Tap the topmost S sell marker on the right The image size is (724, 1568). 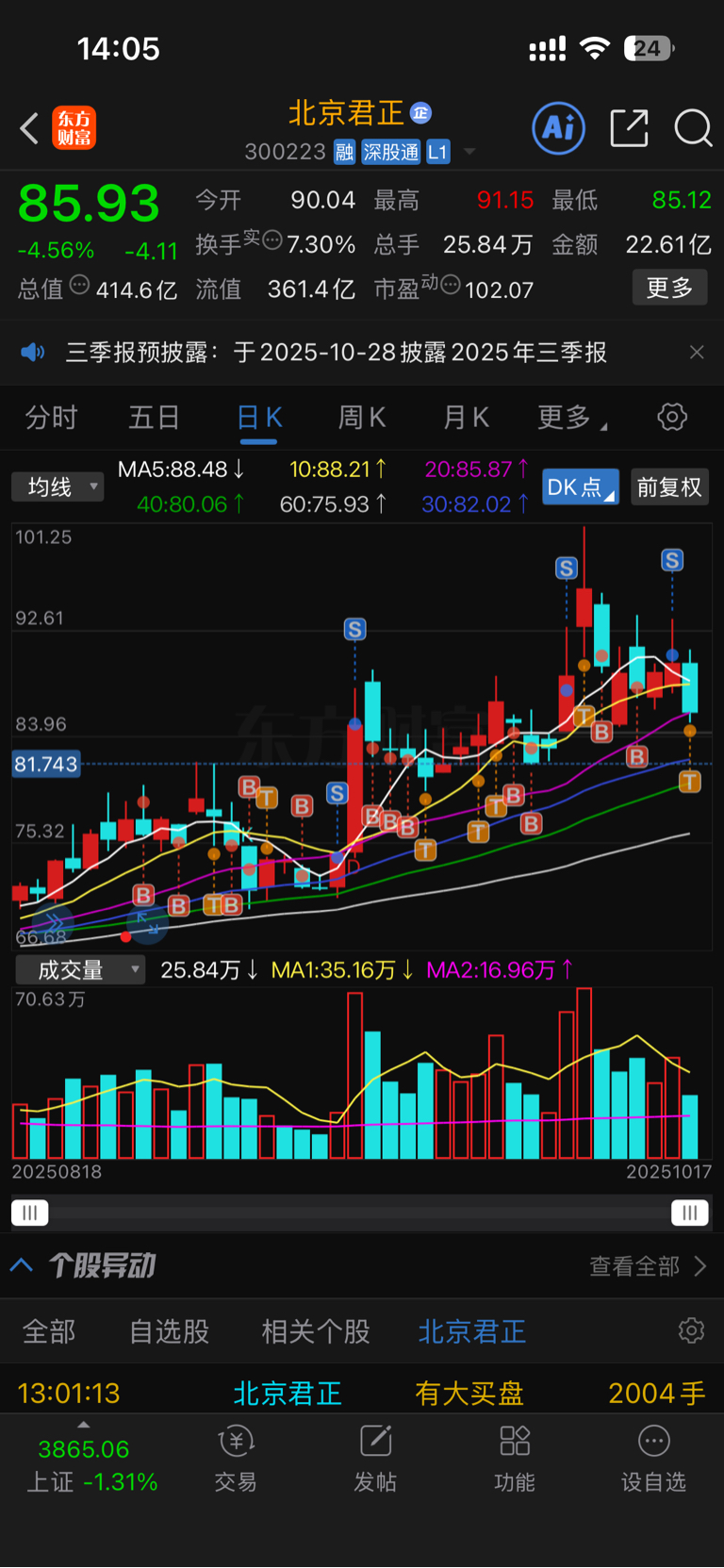click(x=672, y=561)
